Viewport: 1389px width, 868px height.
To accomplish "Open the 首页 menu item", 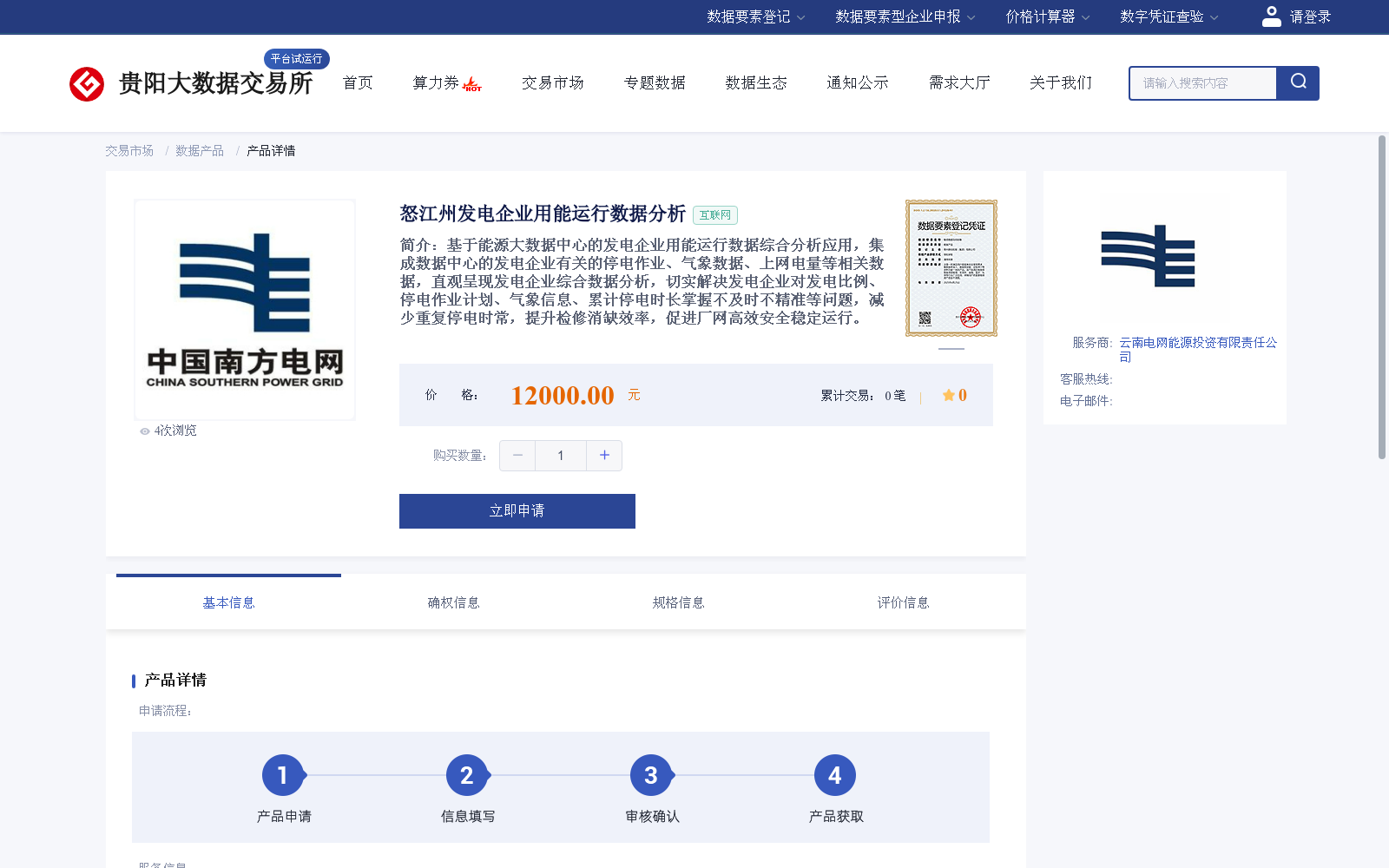I will pyautogui.click(x=358, y=82).
